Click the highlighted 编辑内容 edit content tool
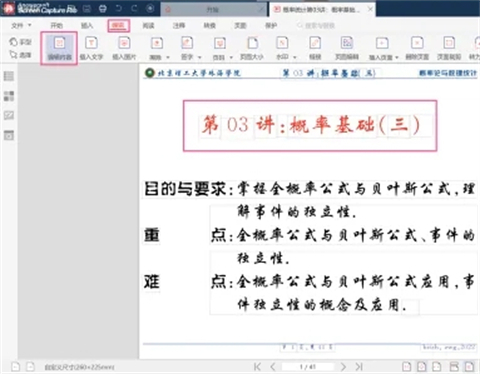This screenshot has width=480, height=374. pyautogui.click(x=59, y=48)
